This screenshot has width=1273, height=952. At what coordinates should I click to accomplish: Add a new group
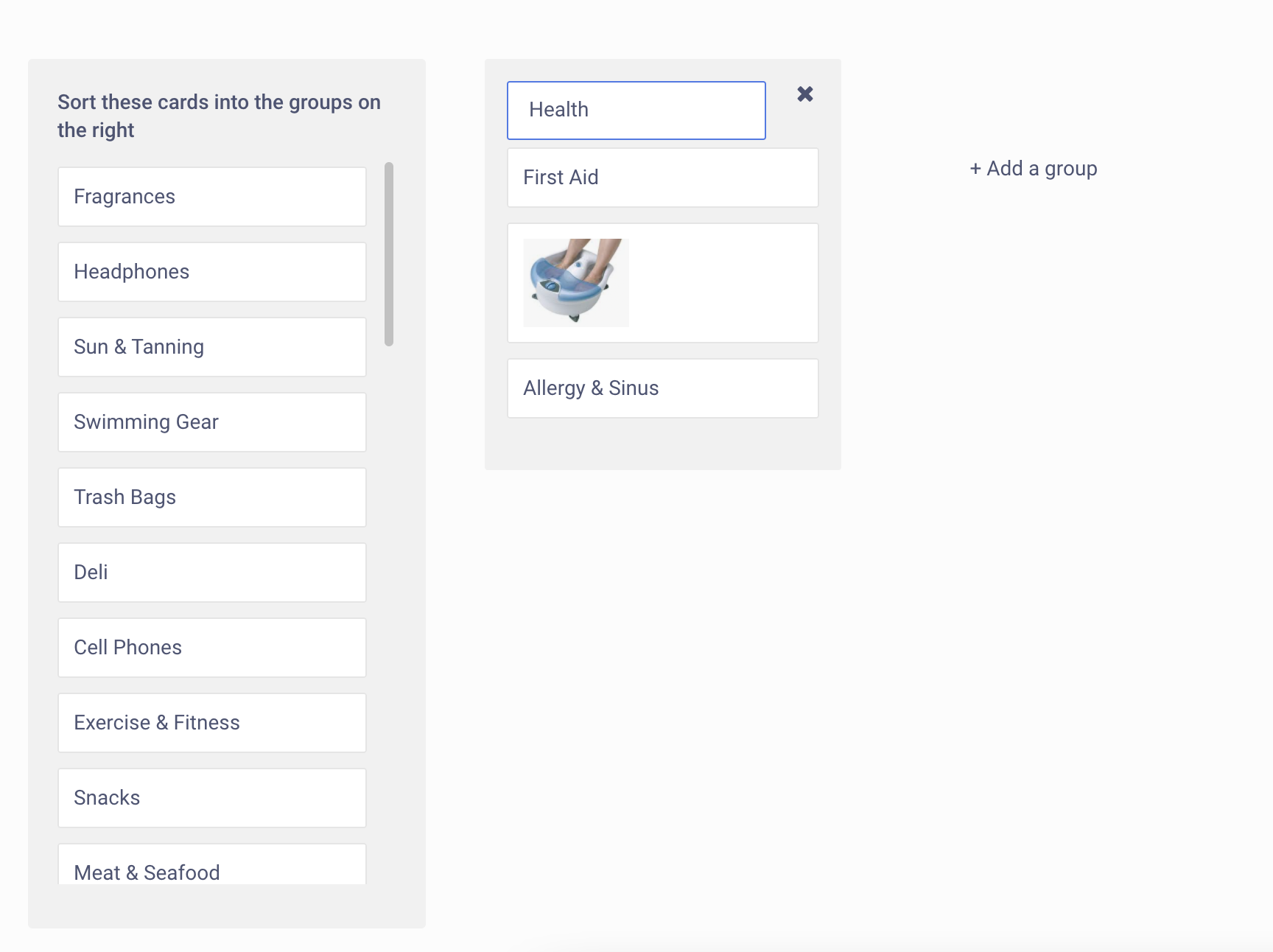[1034, 169]
